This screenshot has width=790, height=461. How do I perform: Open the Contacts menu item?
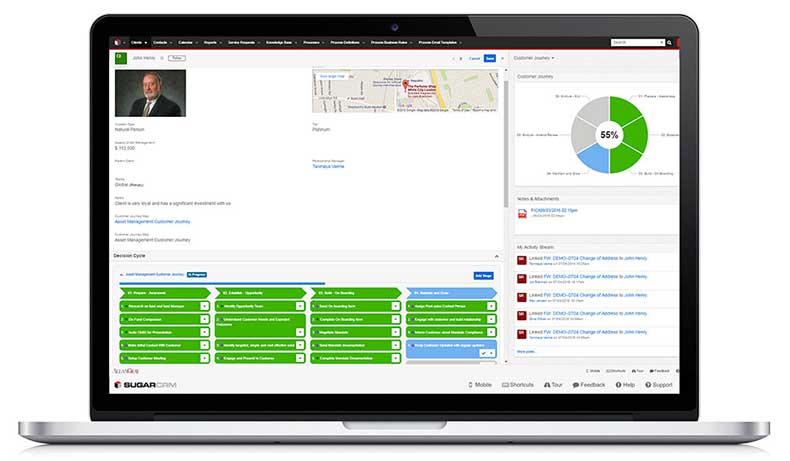pos(160,43)
